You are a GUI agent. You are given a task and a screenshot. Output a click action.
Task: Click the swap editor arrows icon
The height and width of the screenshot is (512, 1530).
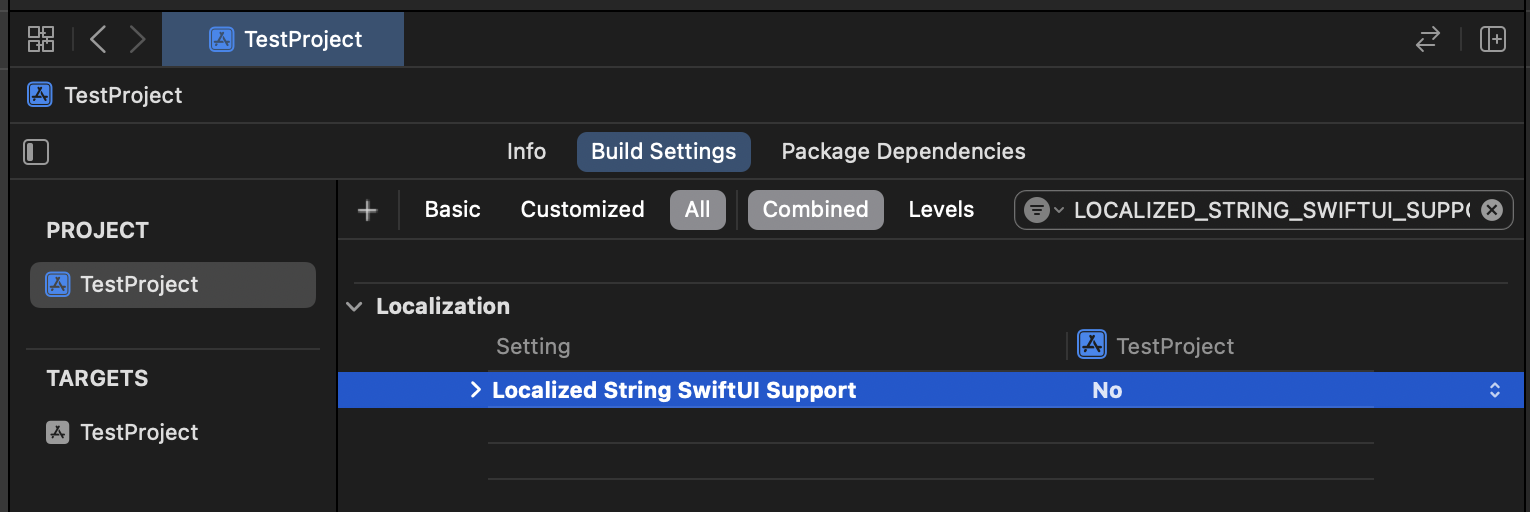1428,40
